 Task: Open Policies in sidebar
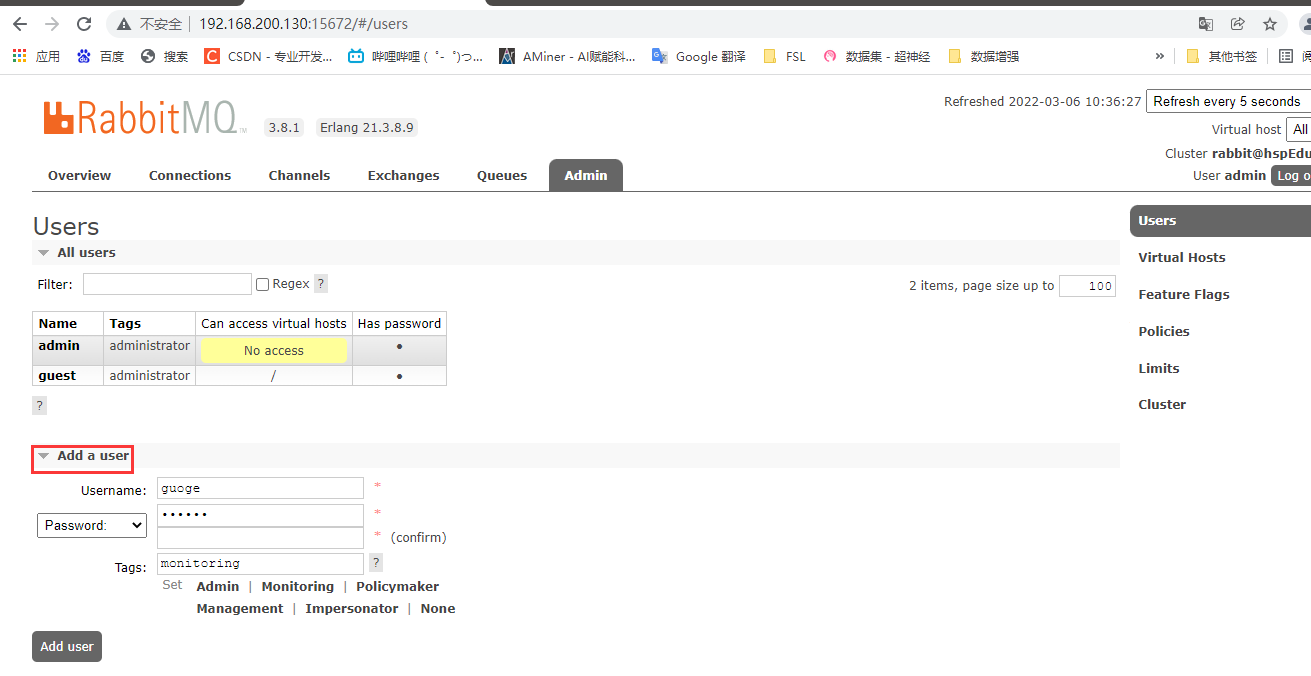(1164, 332)
